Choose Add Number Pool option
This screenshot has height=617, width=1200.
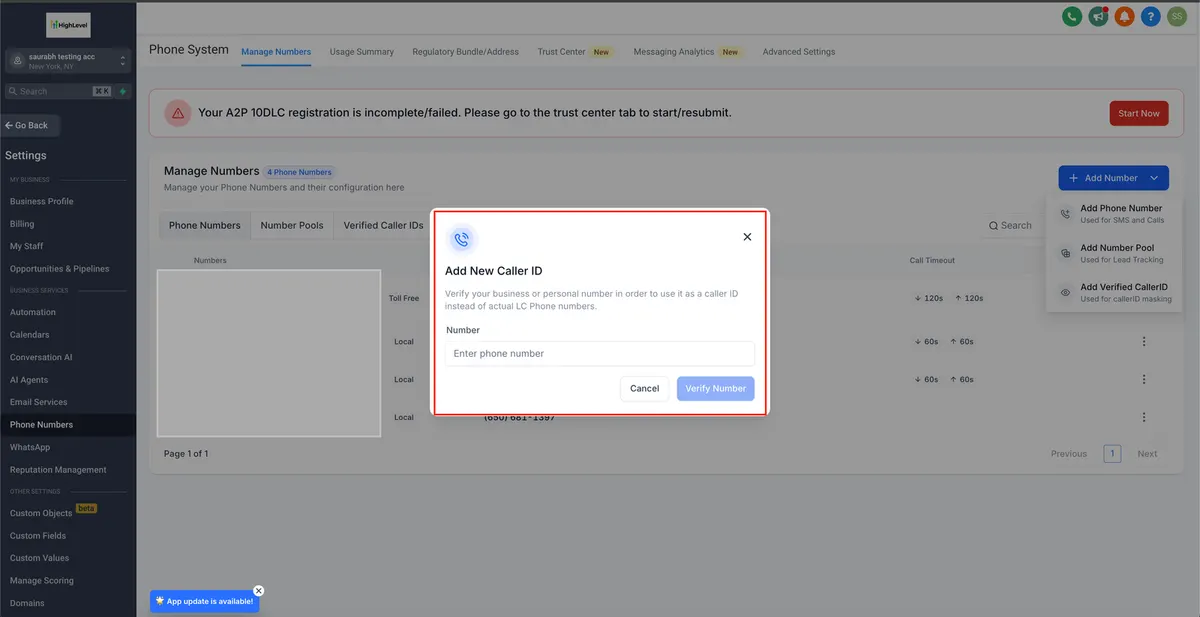click(1114, 253)
